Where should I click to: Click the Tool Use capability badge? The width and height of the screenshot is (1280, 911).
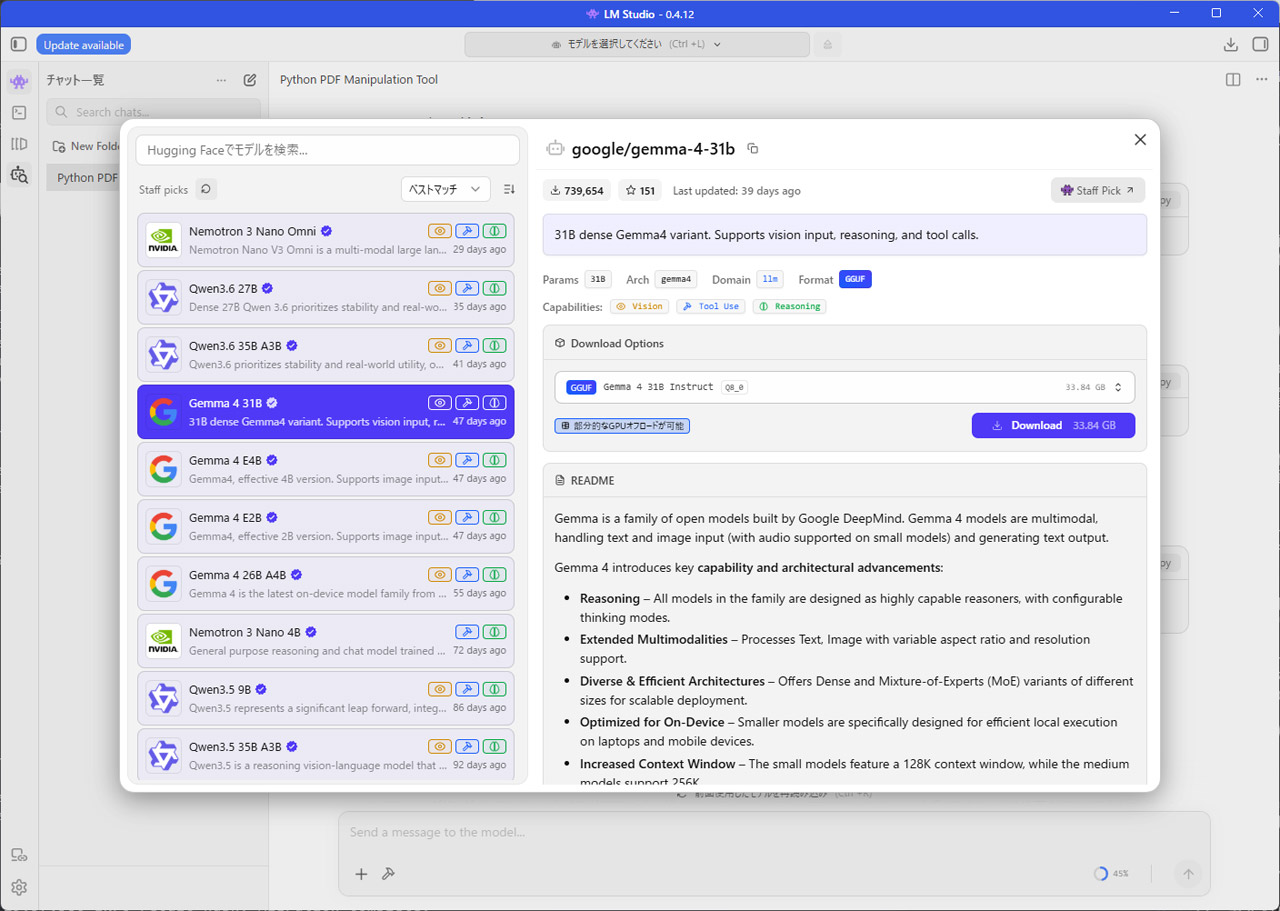[x=711, y=306]
